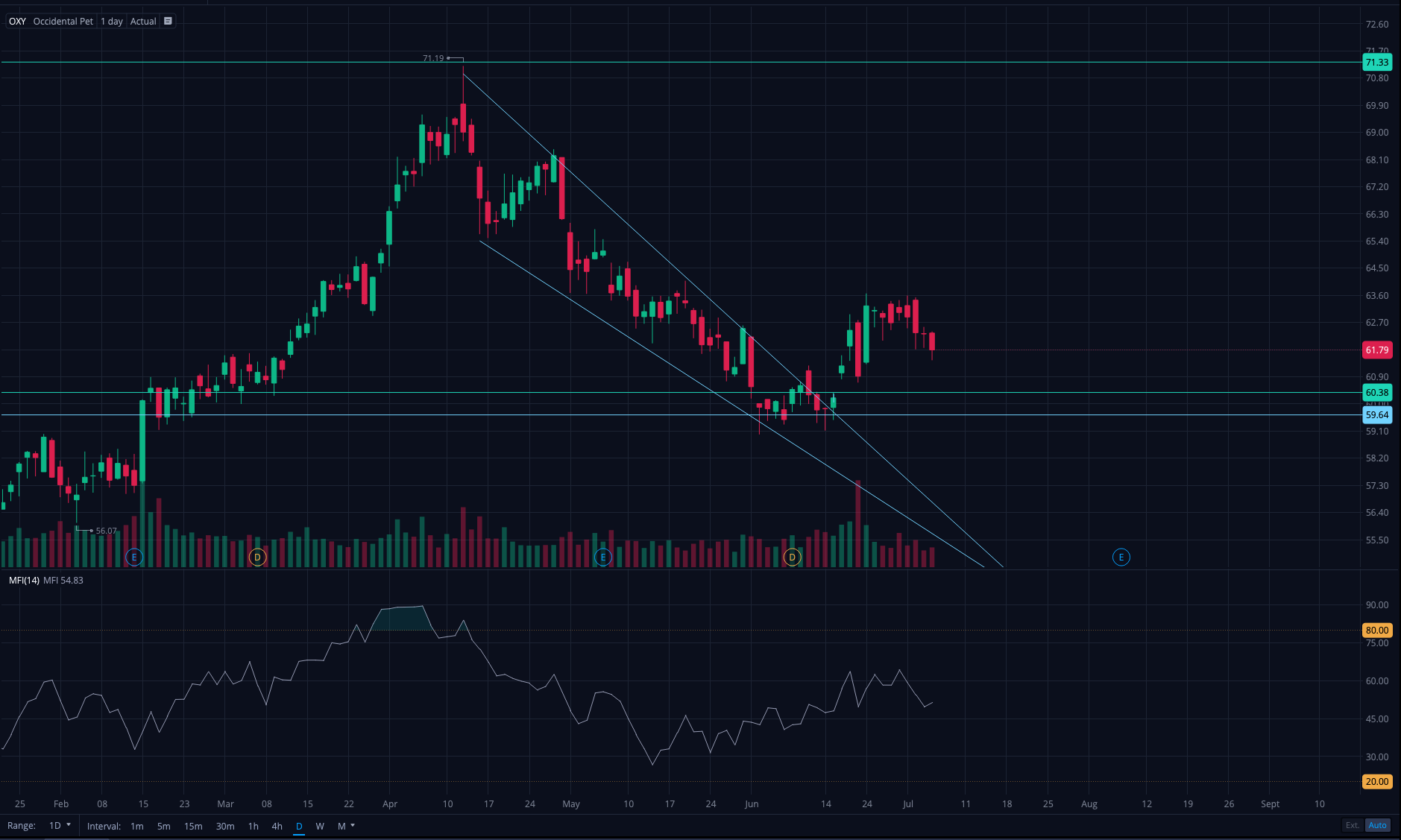
Task: Select the 59.64 price level label
Action: [x=1376, y=415]
